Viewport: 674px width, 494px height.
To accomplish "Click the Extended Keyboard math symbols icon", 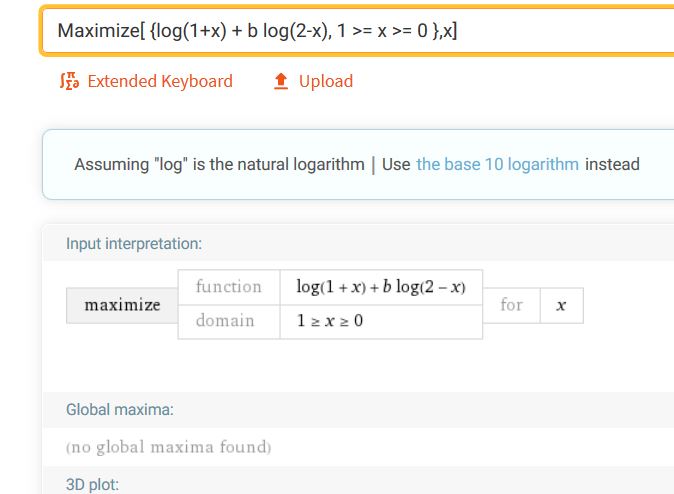I will click(69, 81).
